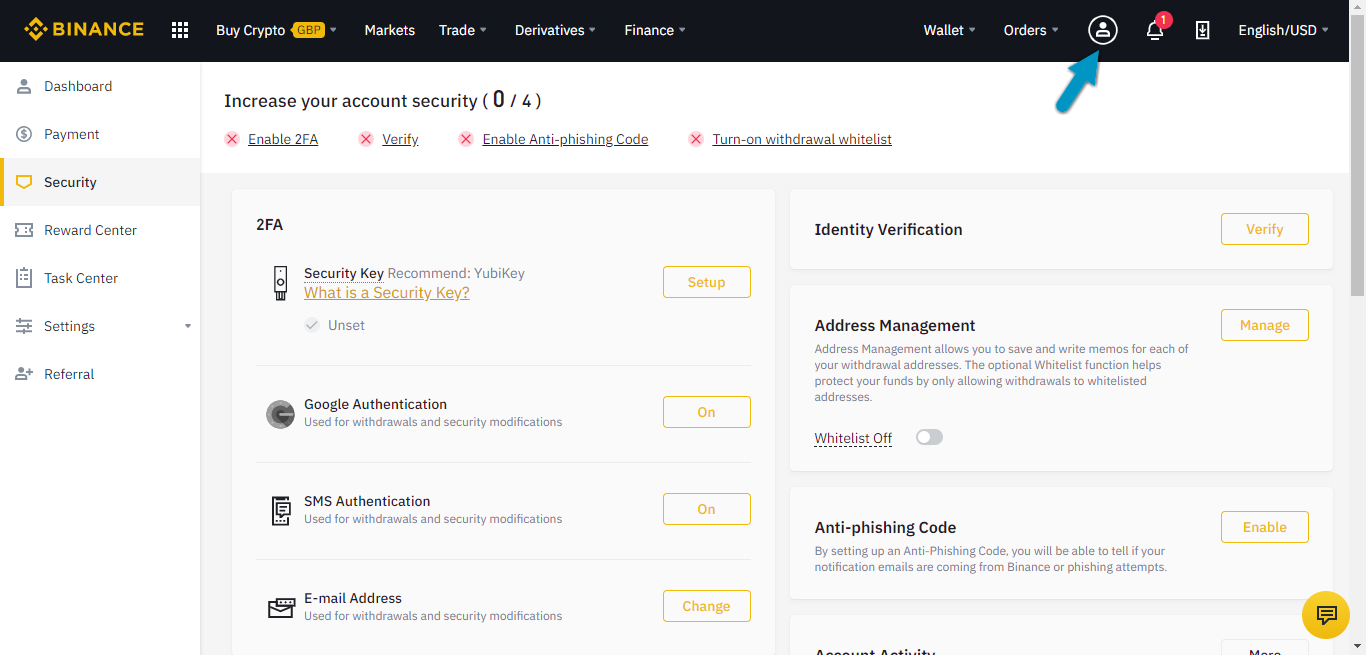This screenshot has width=1366, height=655.
Task: Select Payment in the sidebar
Action: point(100,134)
